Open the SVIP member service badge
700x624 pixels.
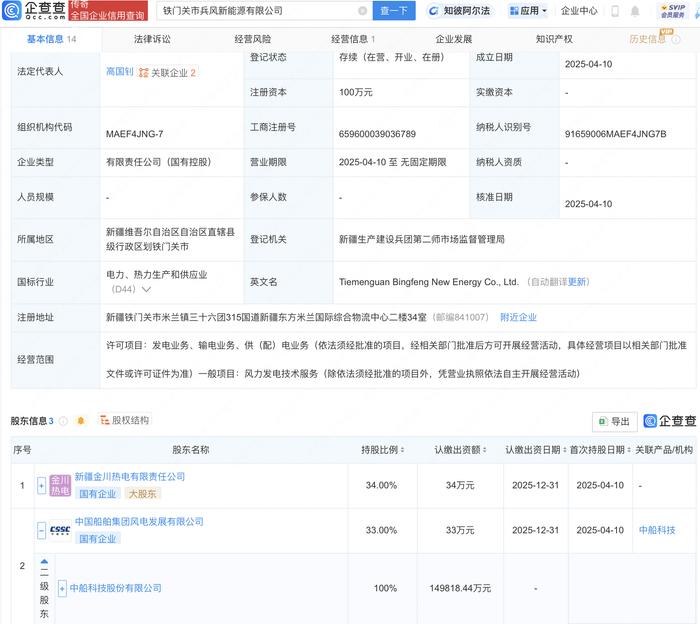[x=673, y=11]
